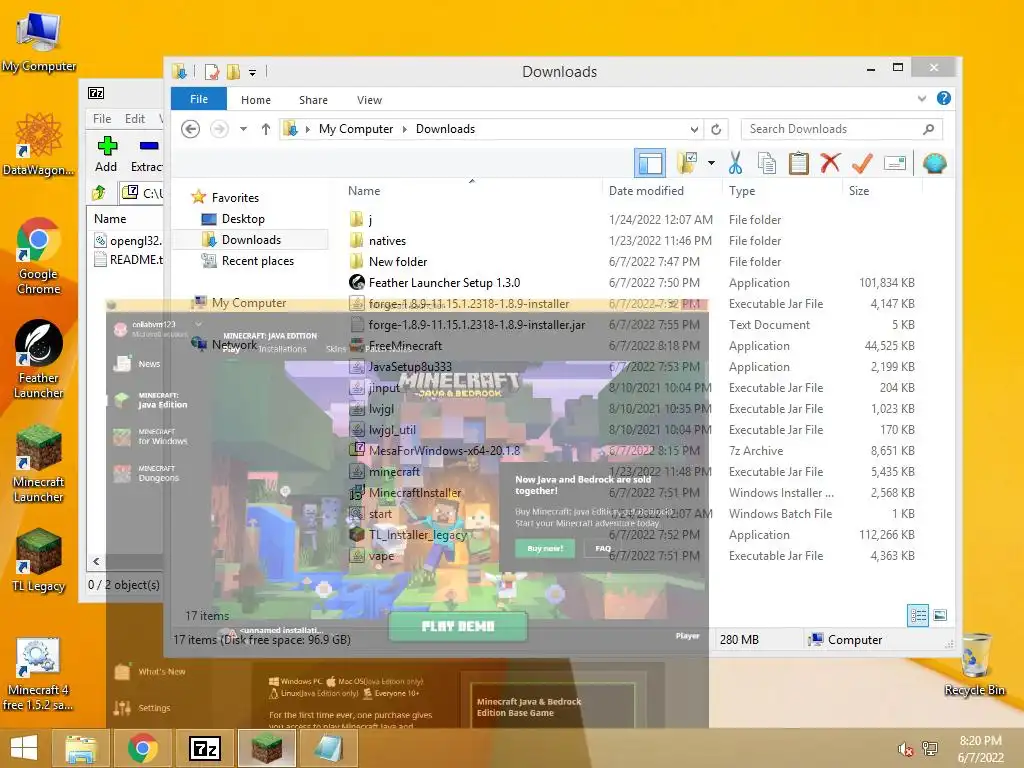Click the red X Delete icon
The width and height of the screenshot is (1024, 768).
(830, 163)
